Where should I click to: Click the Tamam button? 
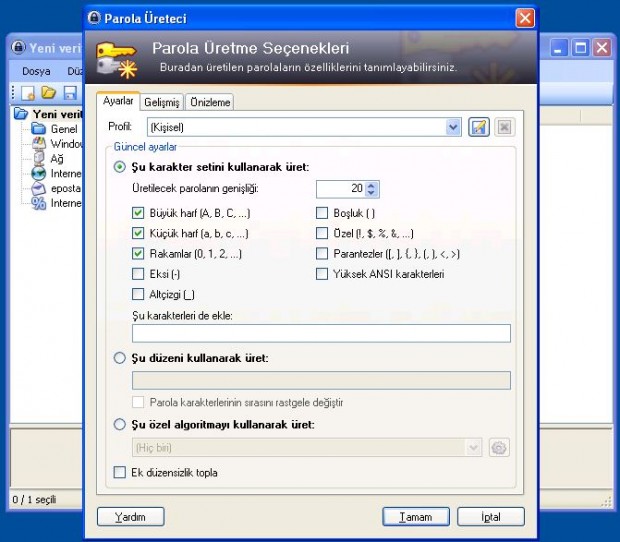[416, 517]
